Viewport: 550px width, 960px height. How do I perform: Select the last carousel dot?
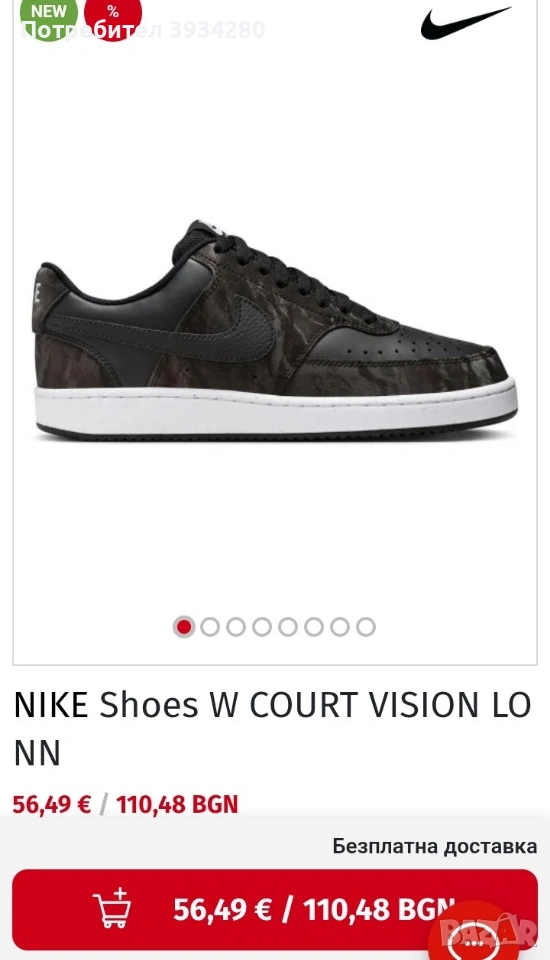click(366, 627)
